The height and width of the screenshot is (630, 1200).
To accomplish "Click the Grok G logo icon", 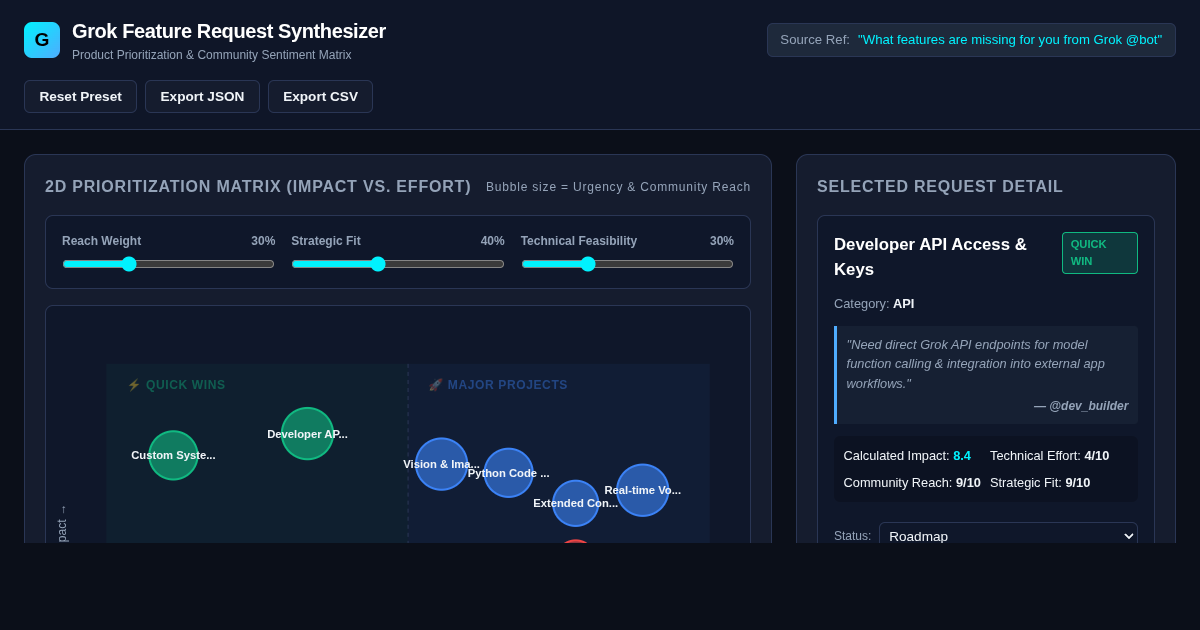I will click(x=42, y=40).
